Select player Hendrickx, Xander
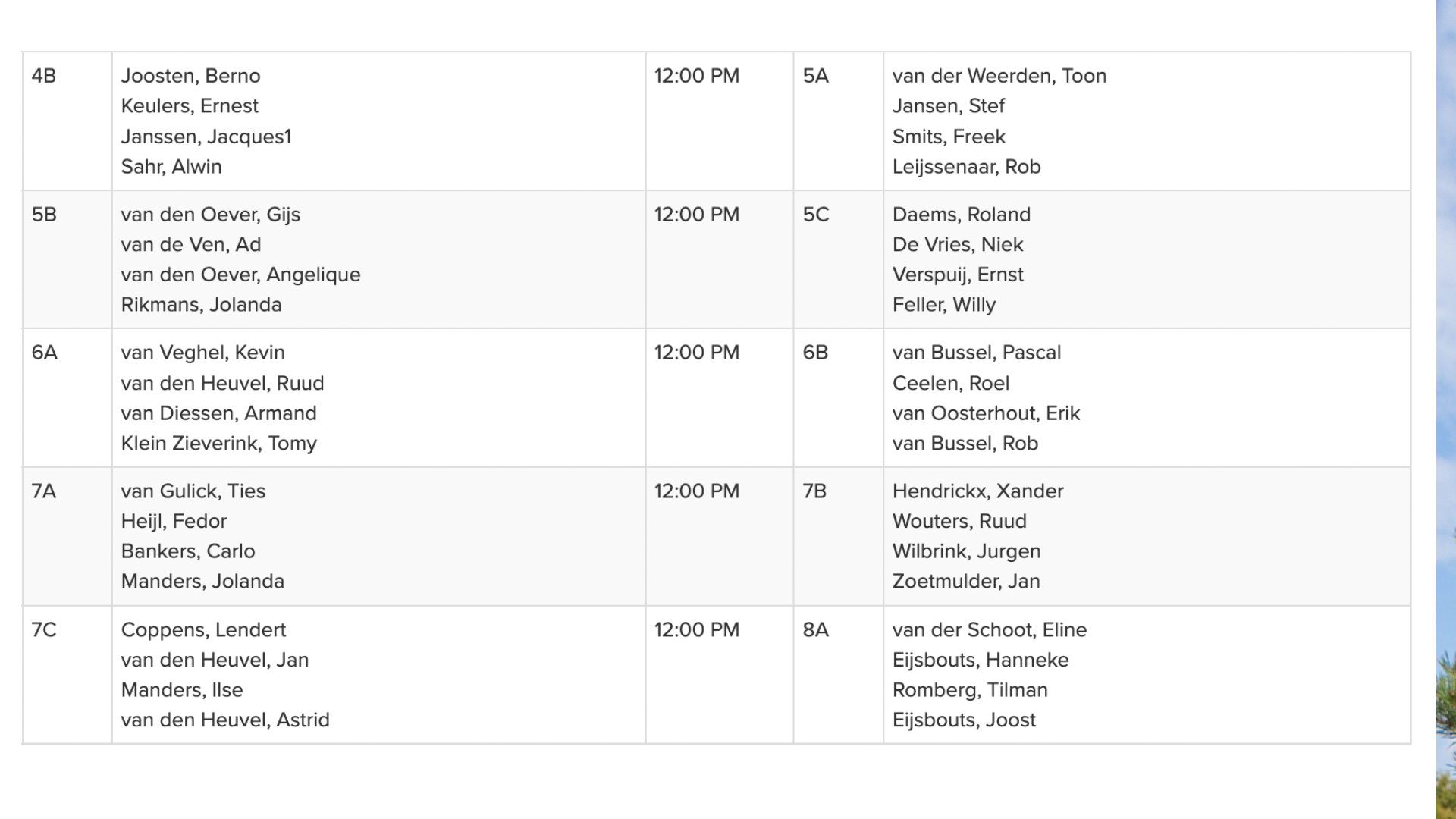 (x=977, y=491)
